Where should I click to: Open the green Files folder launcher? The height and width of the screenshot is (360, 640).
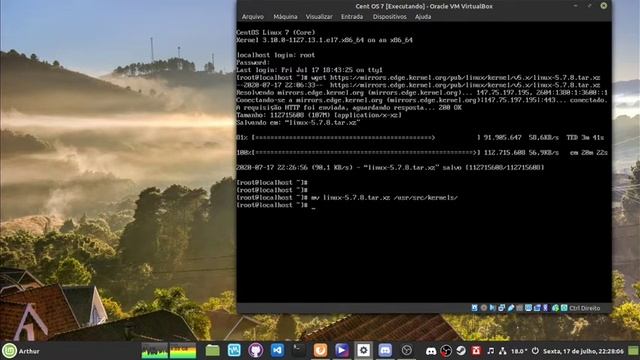[213, 350]
